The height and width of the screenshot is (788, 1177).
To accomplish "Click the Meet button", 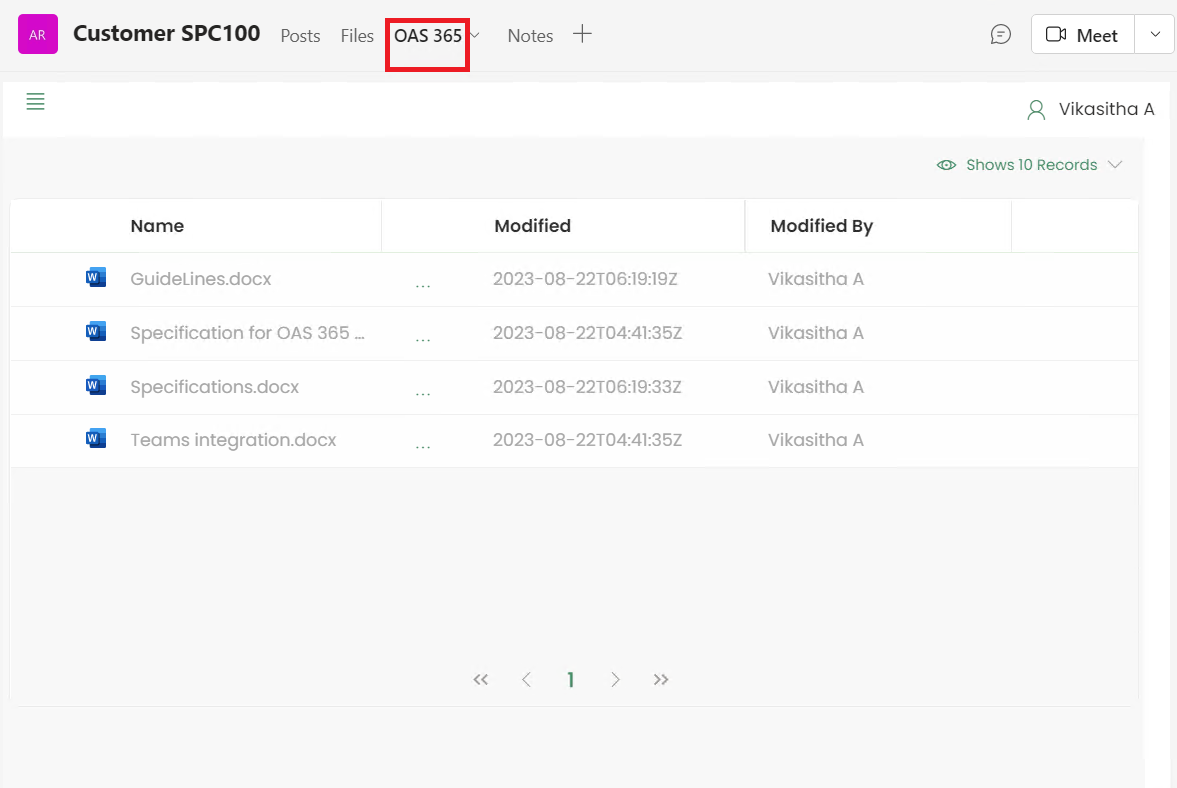I will coord(1090,33).
